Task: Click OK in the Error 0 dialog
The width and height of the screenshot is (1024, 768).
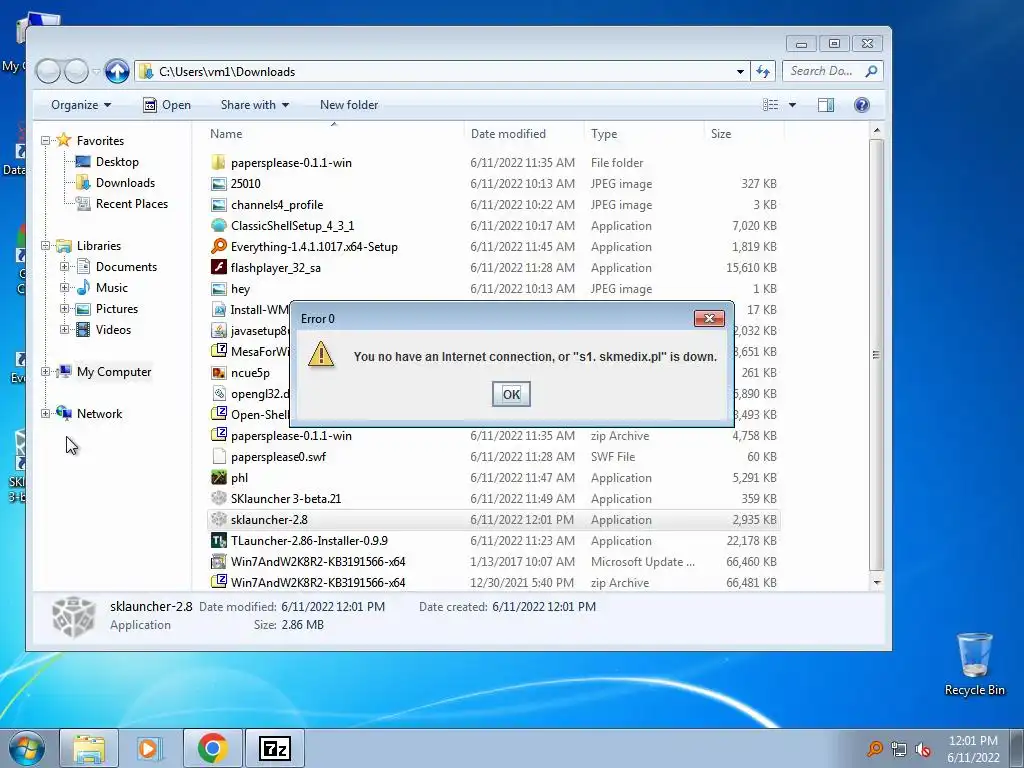Action: [511, 394]
